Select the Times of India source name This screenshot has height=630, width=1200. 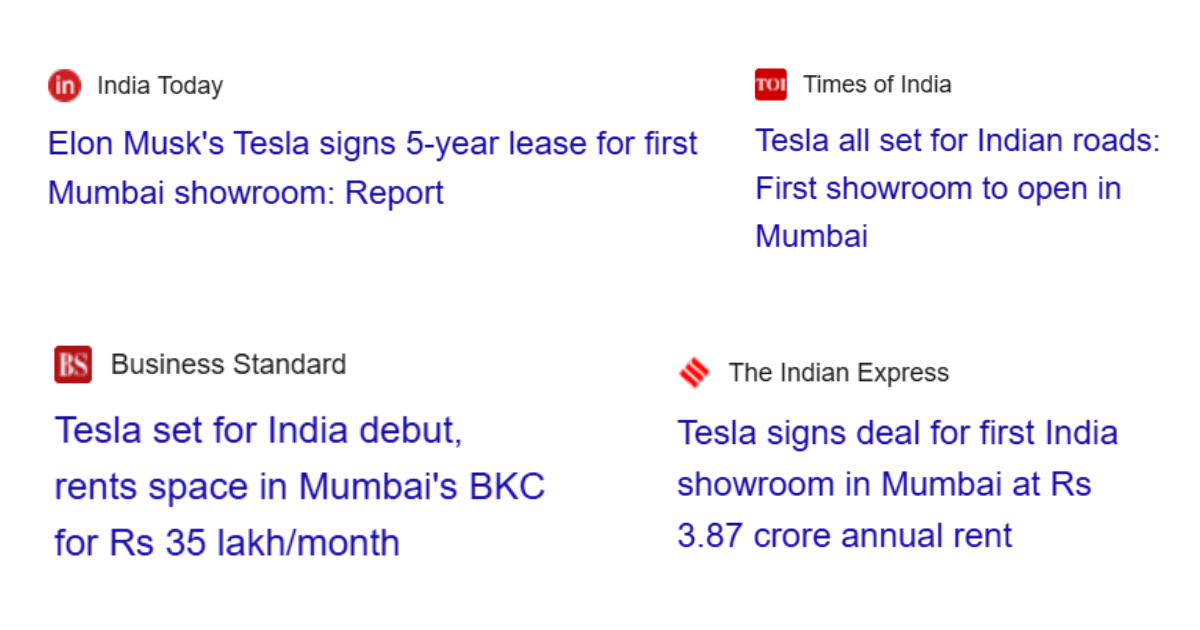click(877, 85)
